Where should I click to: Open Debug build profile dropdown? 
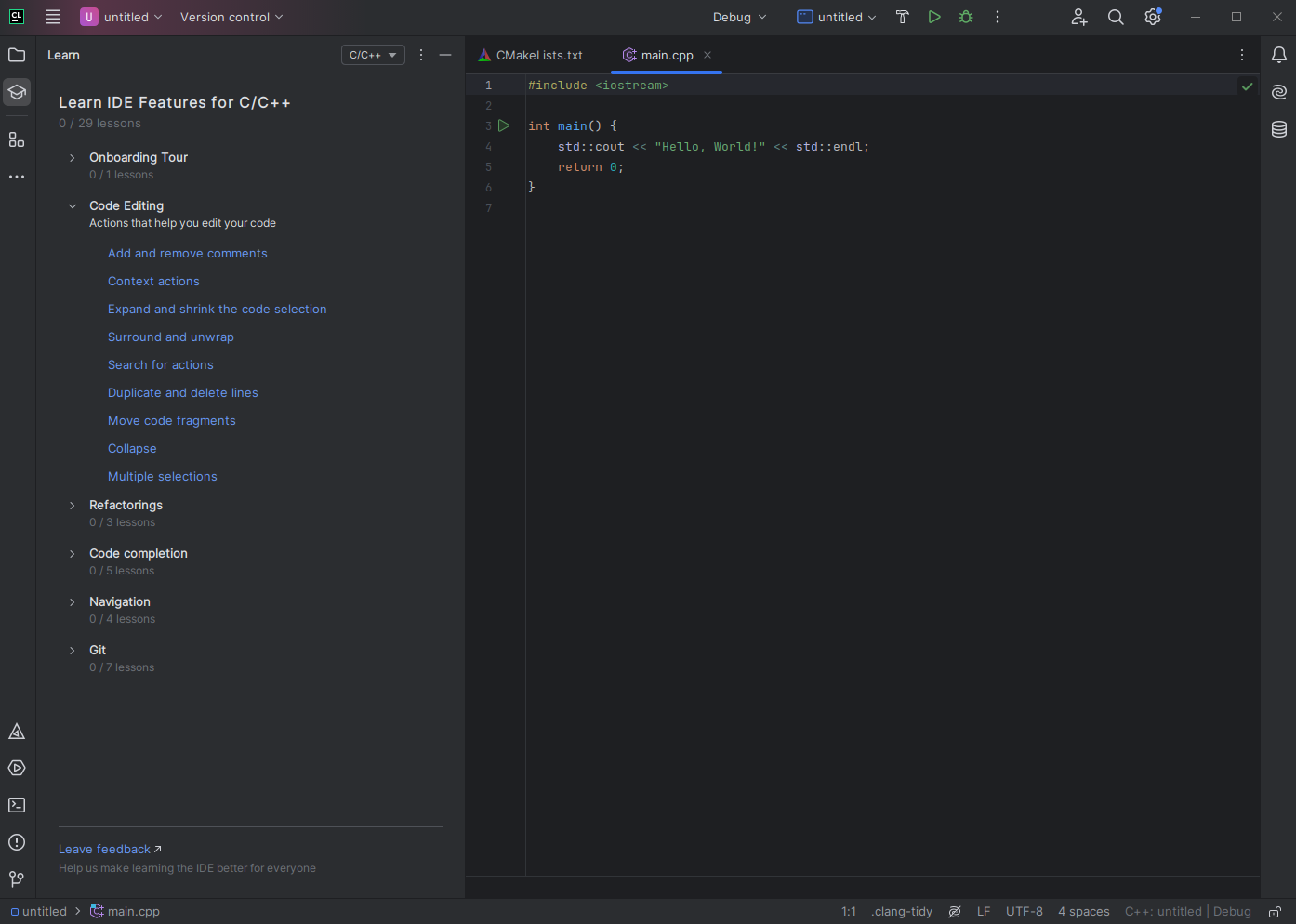click(740, 17)
